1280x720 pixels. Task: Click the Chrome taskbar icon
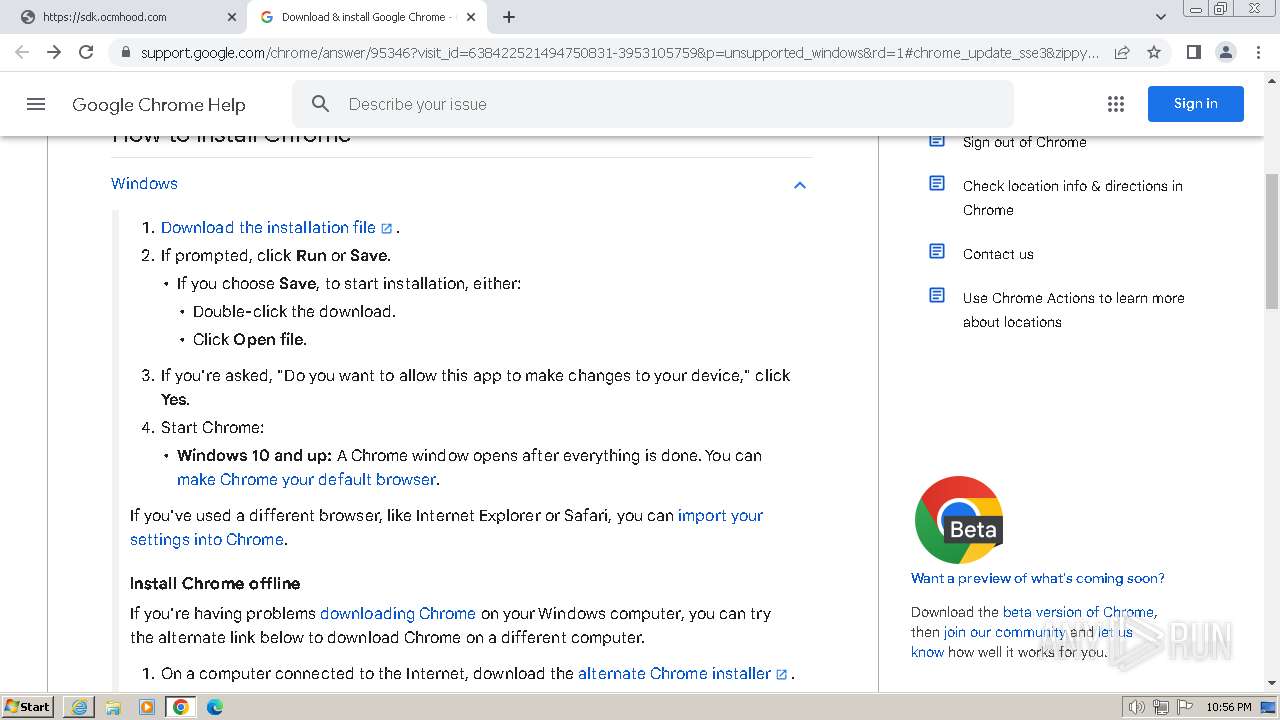(181, 707)
